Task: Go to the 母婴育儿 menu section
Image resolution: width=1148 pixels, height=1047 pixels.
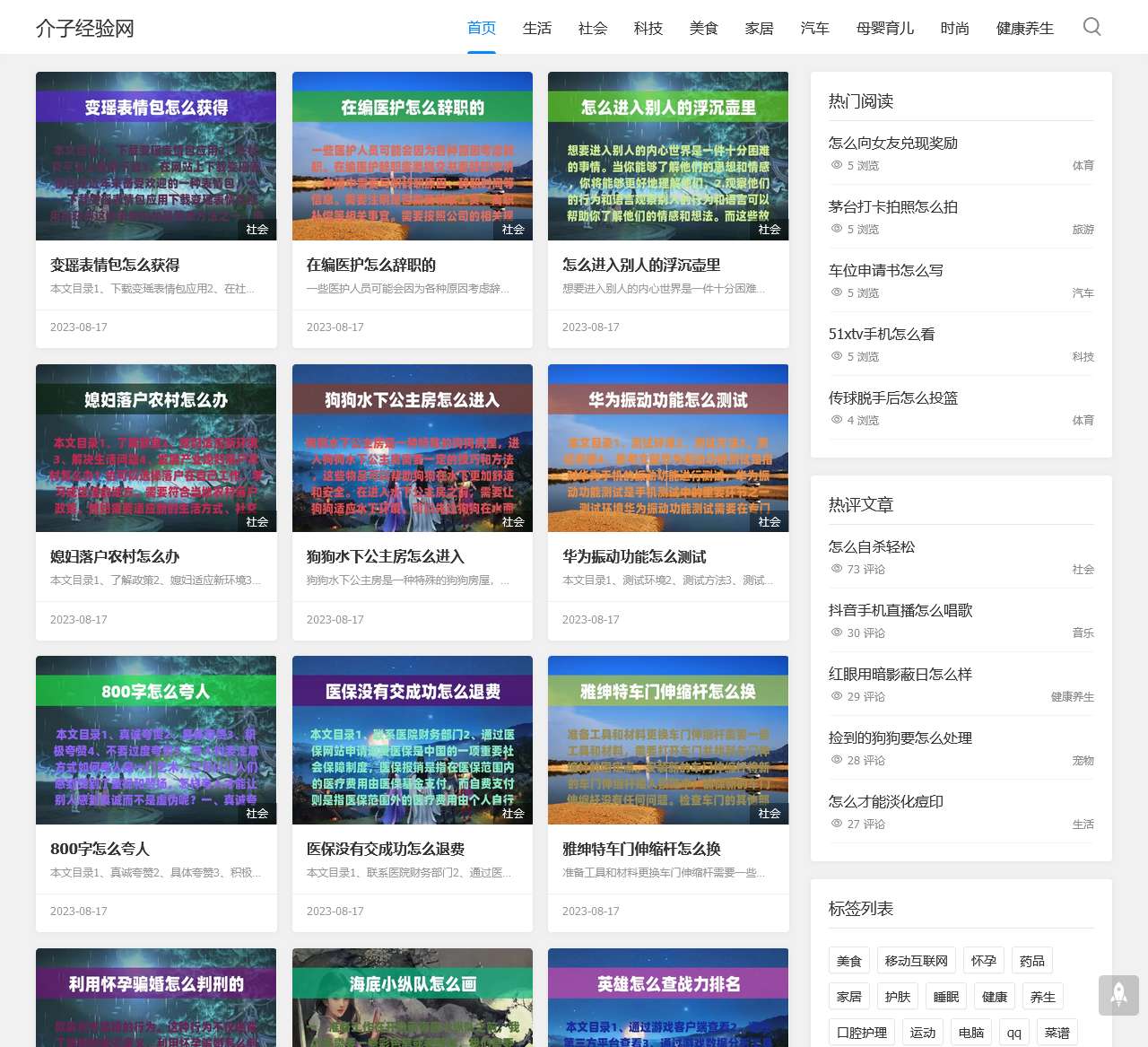Action: 885,28
